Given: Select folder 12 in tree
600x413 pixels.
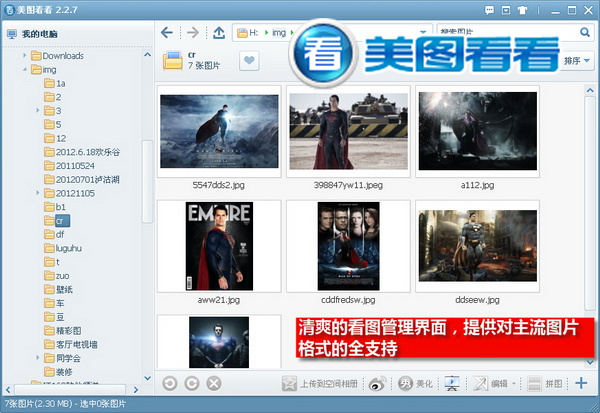Looking at the screenshot, I should [55, 138].
